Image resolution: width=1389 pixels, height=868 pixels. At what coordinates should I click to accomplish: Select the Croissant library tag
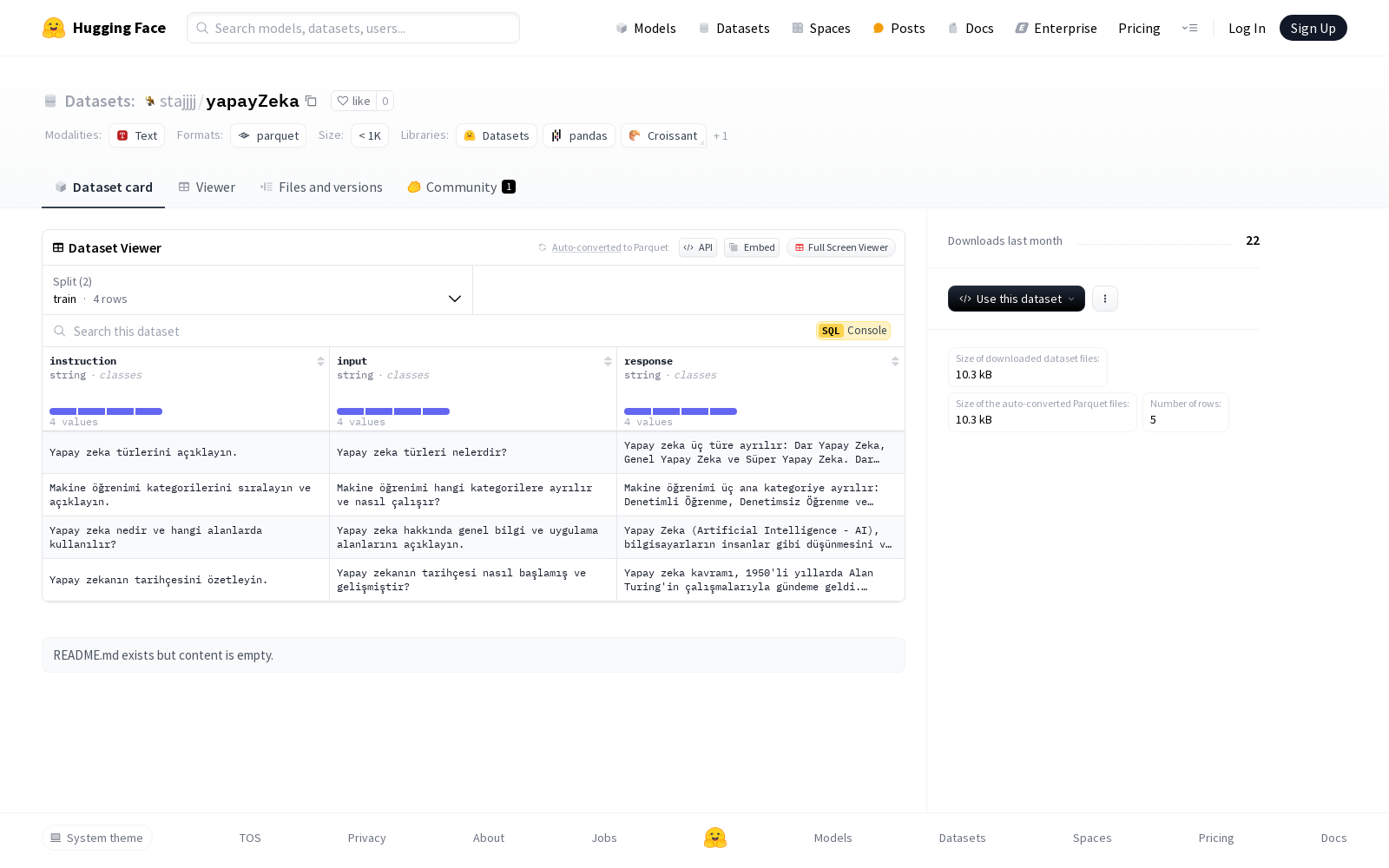coord(663,135)
